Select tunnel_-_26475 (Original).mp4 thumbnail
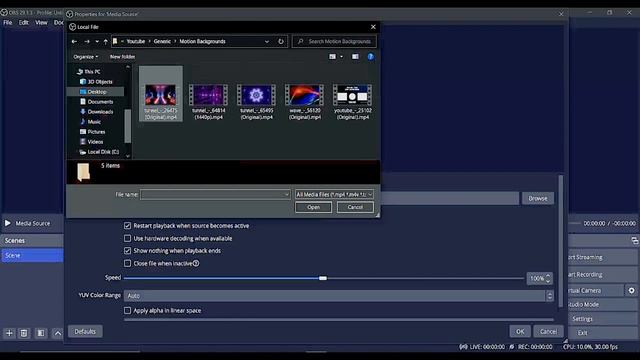Viewport: 640px width, 360px height. (x=161, y=94)
